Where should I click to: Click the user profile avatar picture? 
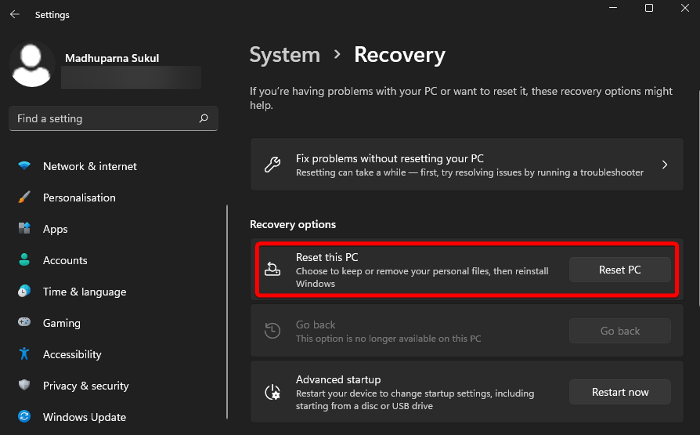32,65
